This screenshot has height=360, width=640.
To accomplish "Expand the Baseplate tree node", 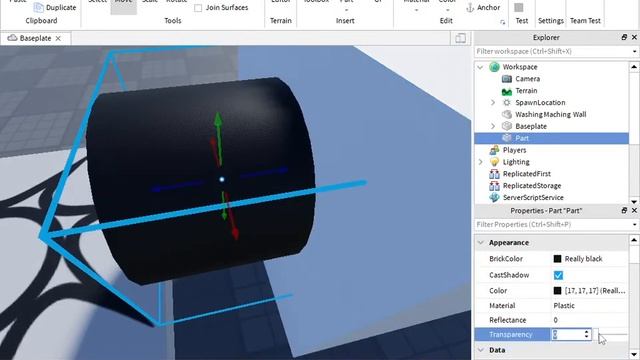I will click(493, 126).
